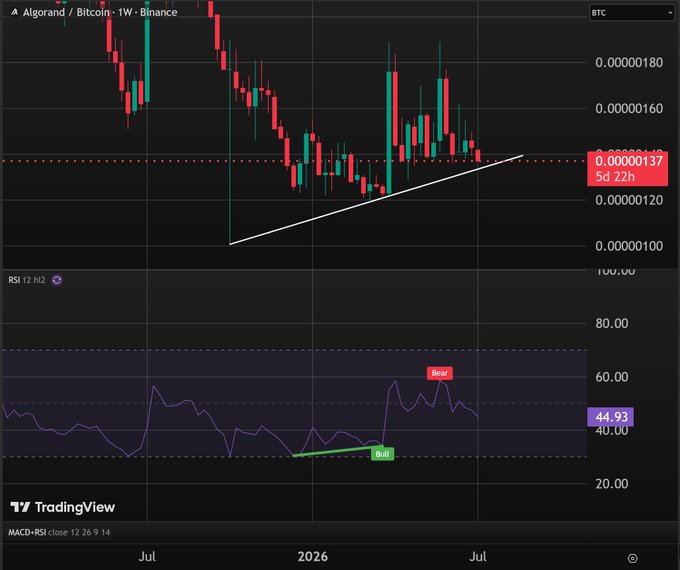
Task: Click RSI scale value 80.00
Action: click(612, 323)
